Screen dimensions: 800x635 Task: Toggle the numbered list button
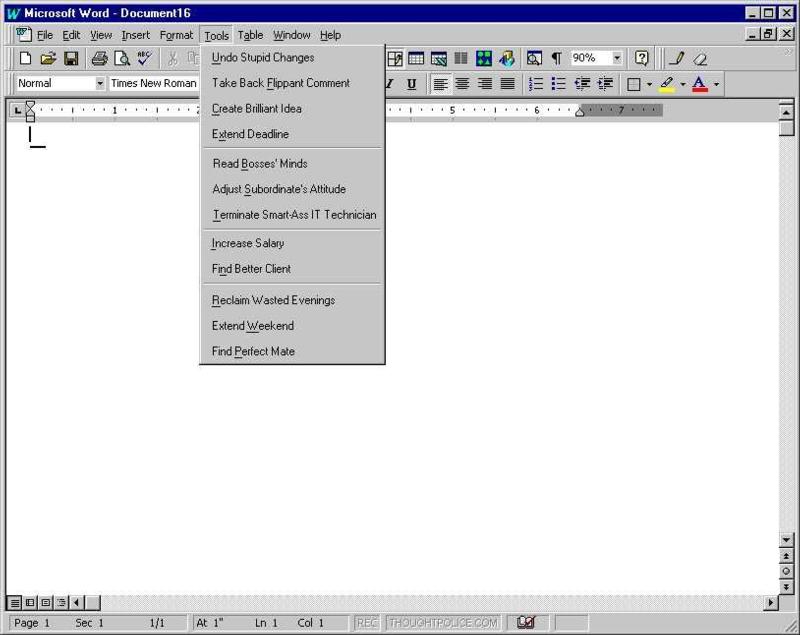click(x=536, y=84)
